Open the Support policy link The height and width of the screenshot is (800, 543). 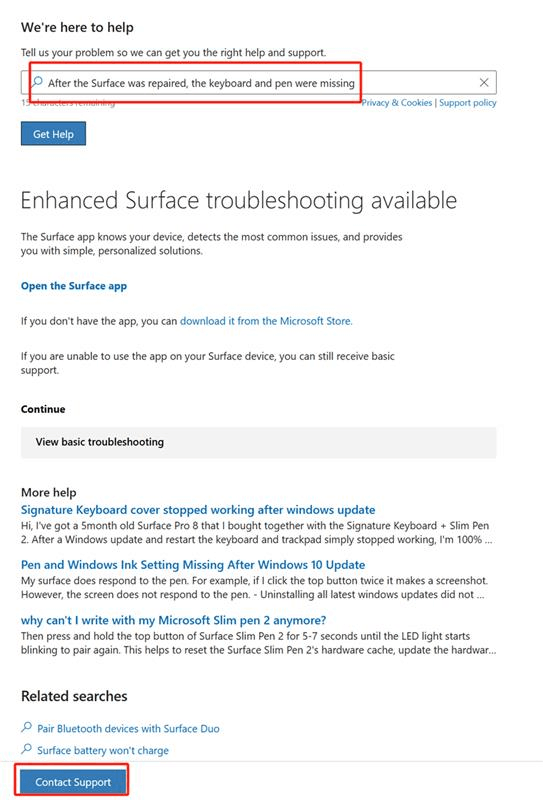(467, 103)
